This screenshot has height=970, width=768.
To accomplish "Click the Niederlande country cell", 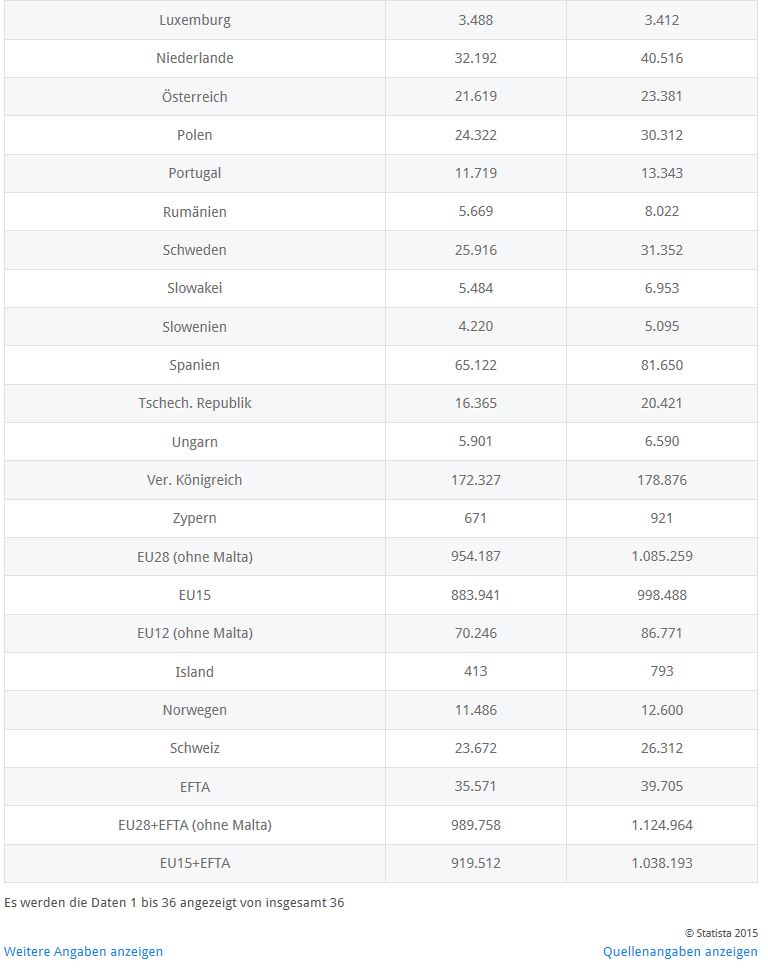I will pos(195,58).
